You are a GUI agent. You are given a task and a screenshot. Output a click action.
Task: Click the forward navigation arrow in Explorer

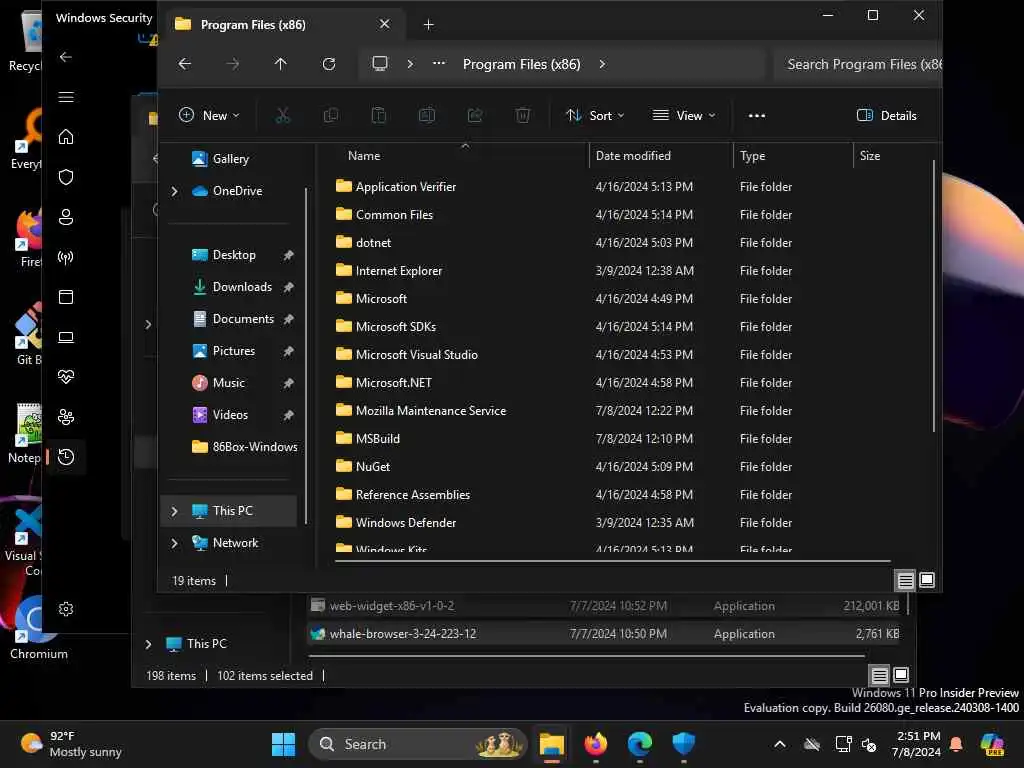pyautogui.click(x=232, y=64)
